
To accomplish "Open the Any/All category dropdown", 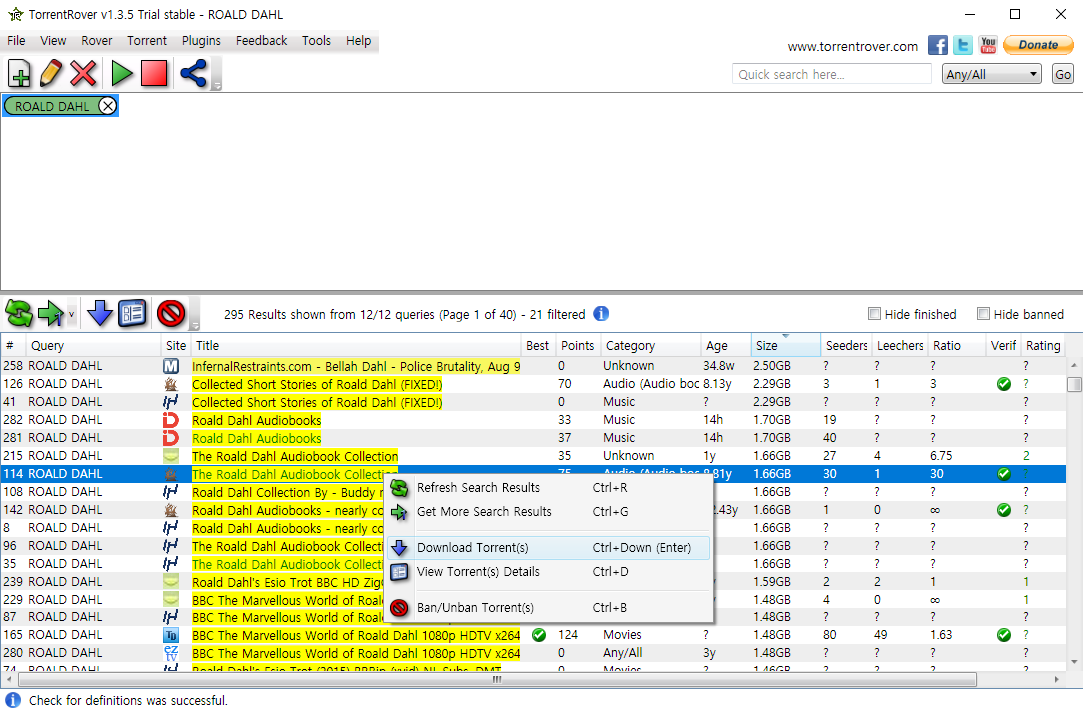I will click(x=991, y=74).
